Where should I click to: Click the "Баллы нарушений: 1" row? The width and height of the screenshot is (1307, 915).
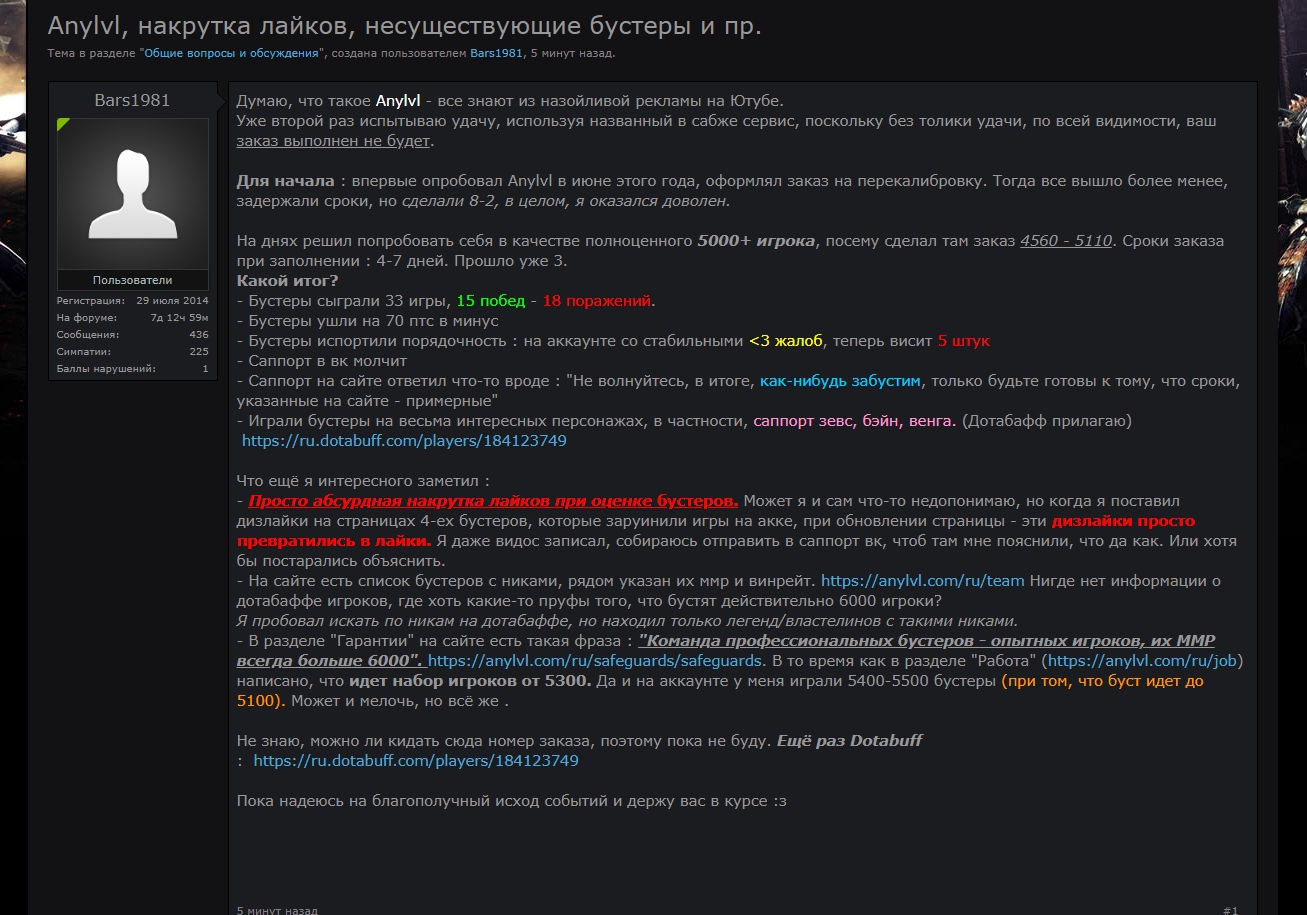click(x=133, y=368)
